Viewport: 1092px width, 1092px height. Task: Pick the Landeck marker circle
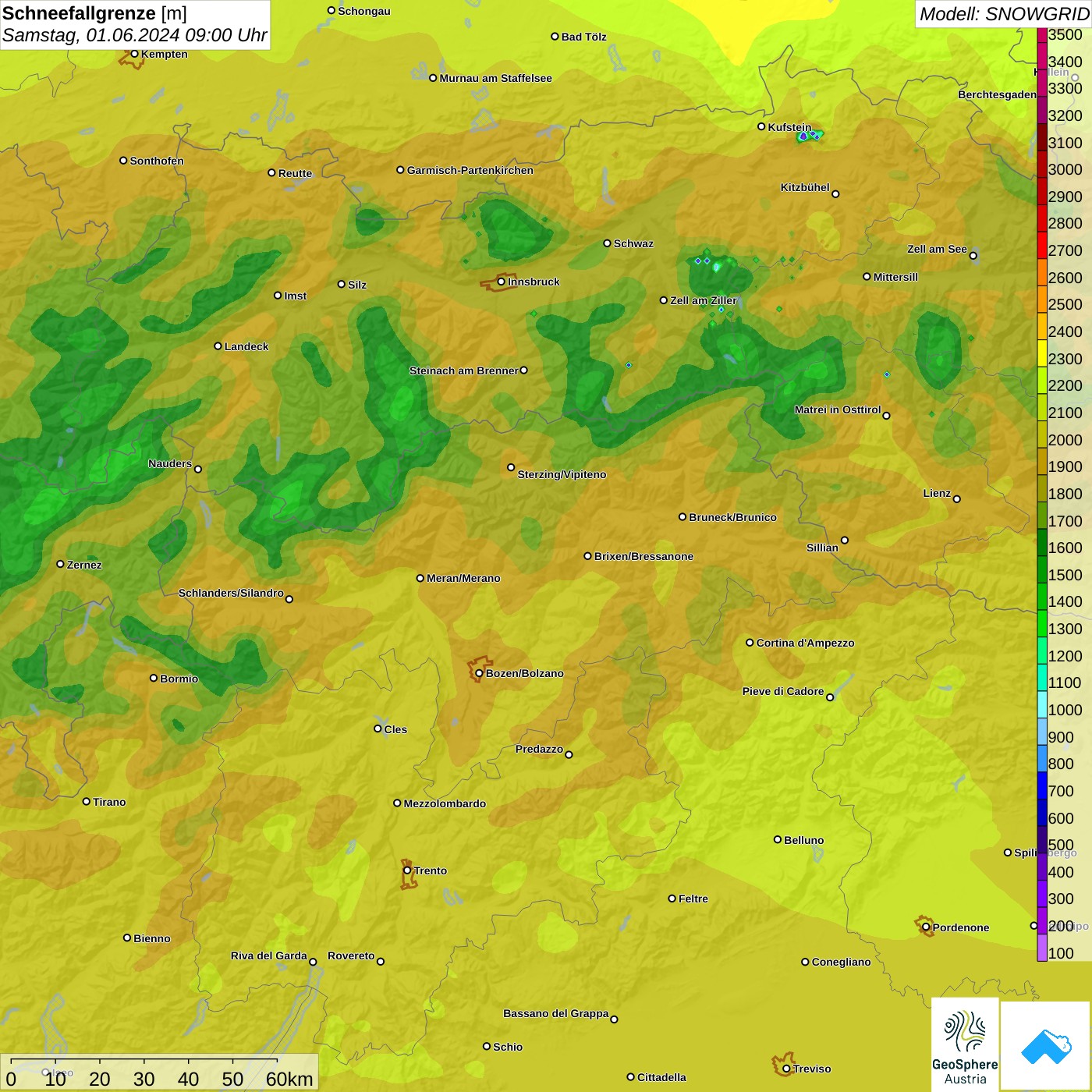pos(218,346)
